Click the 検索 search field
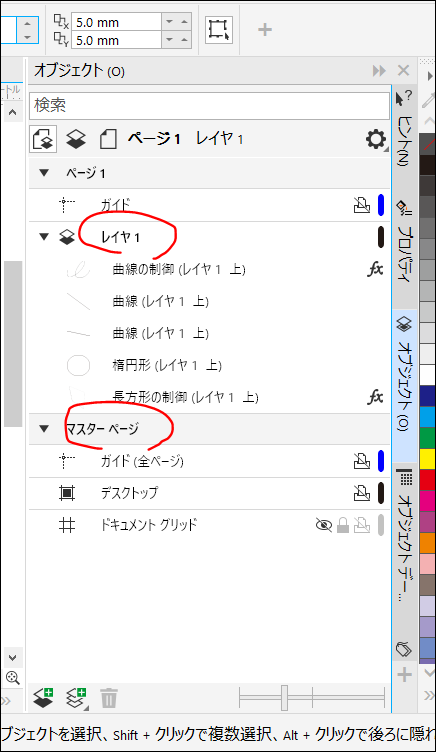 click(209, 105)
